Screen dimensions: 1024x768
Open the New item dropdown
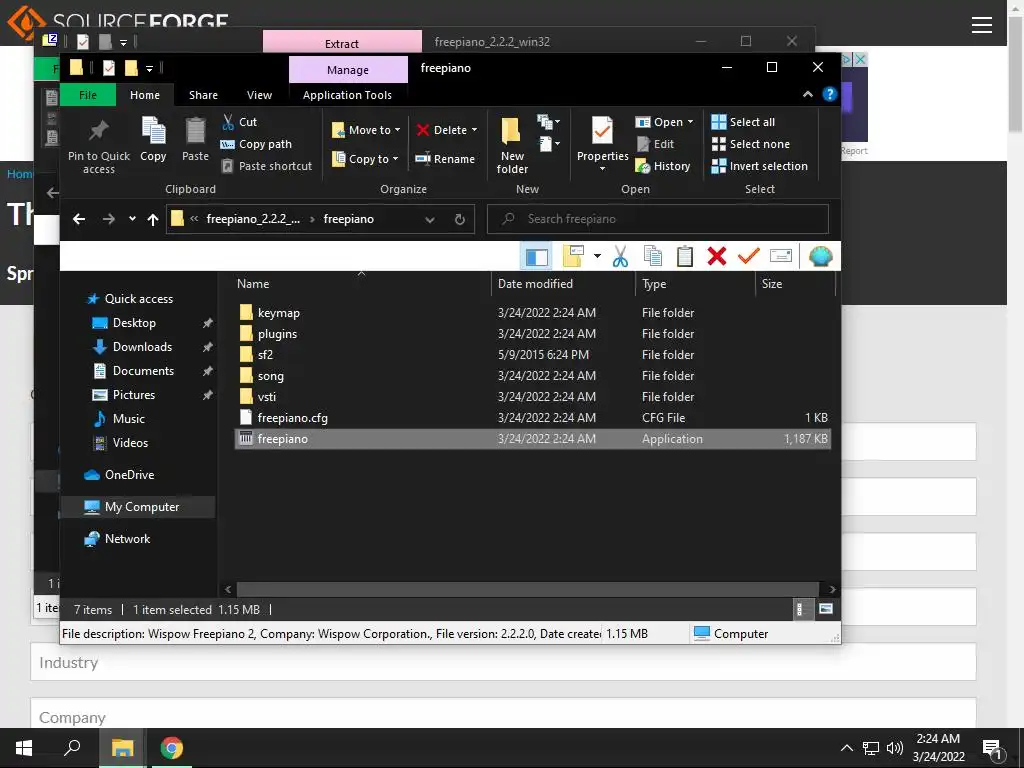click(548, 121)
